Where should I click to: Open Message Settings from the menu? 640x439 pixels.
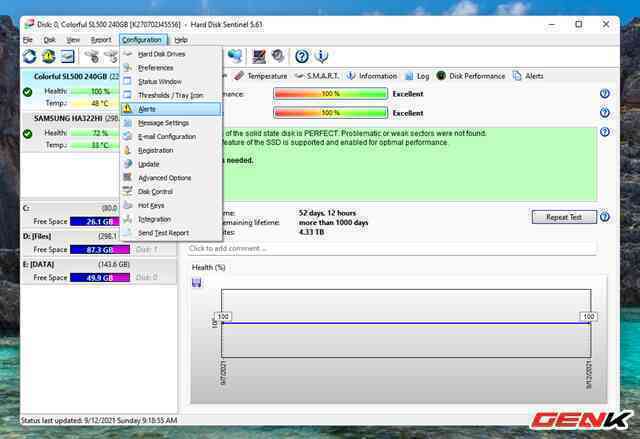171,123
